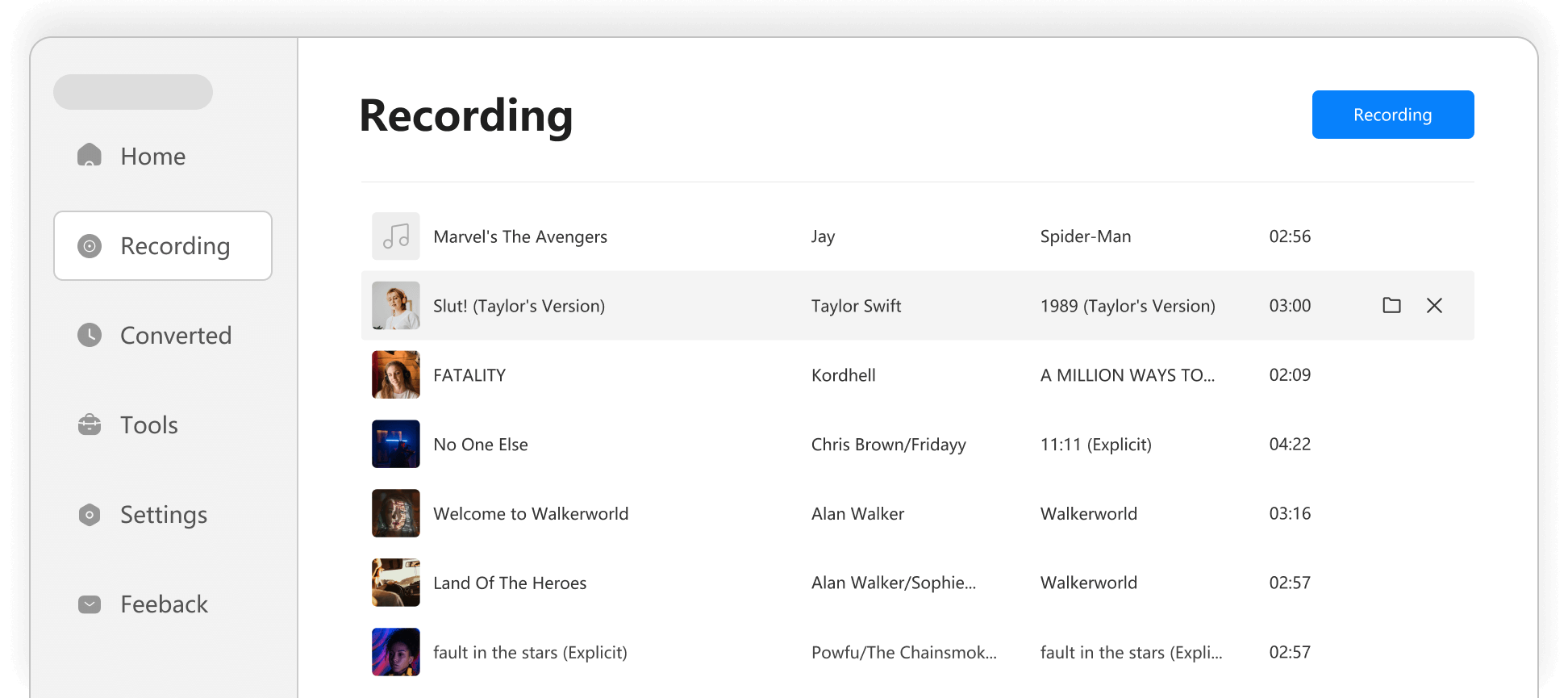Click the Recording disc icon in sidebar
Image resolution: width=1568 pixels, height=698 pixels.
[x=90, y=246]
